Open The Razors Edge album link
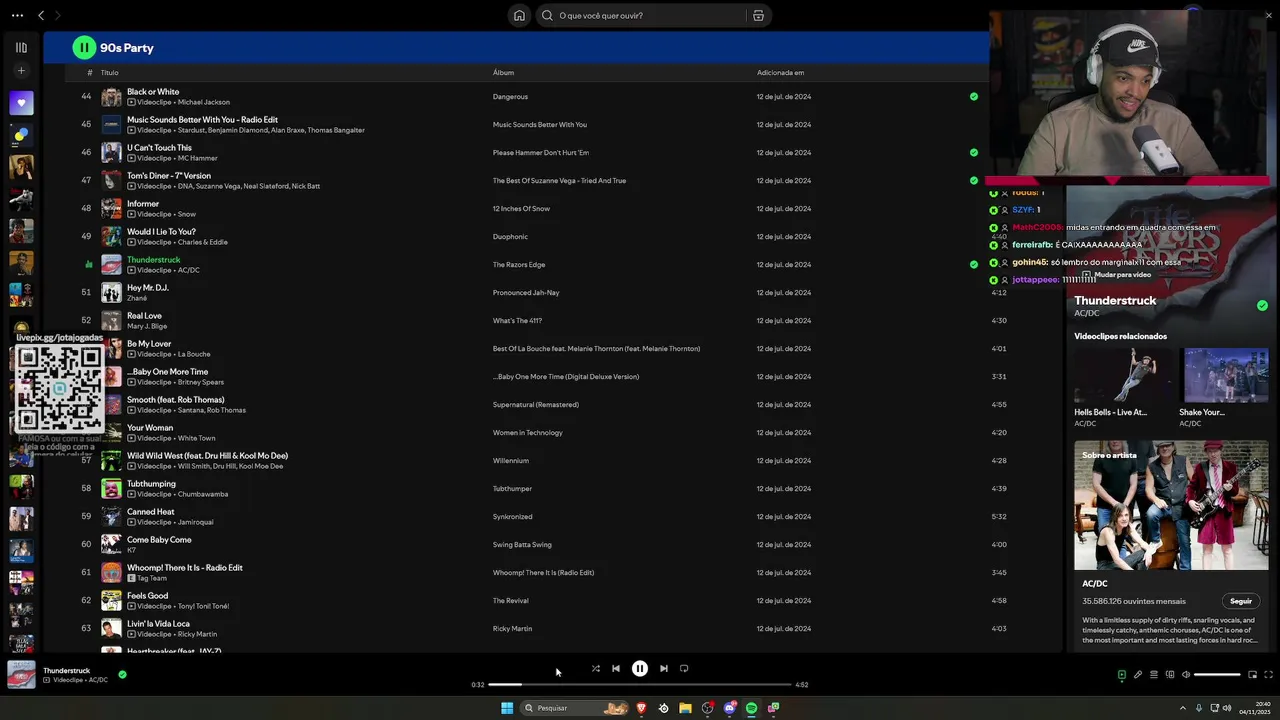Image resolution: width=1280 pixels, height=720 pixels. [519, 265]
